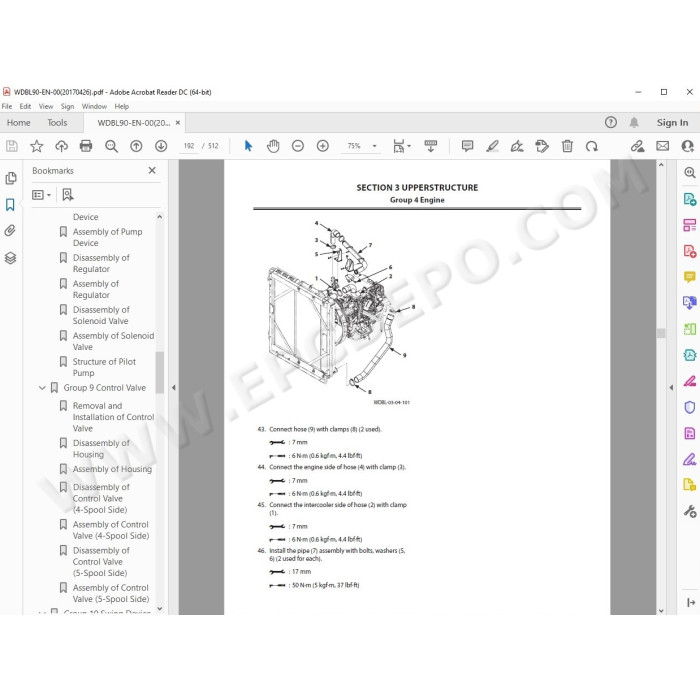Image resolution: width=700 pixels, height=700 pixels.
Task: Open Structure of Pilot Pump bookmark
Action: pos(104,367)
